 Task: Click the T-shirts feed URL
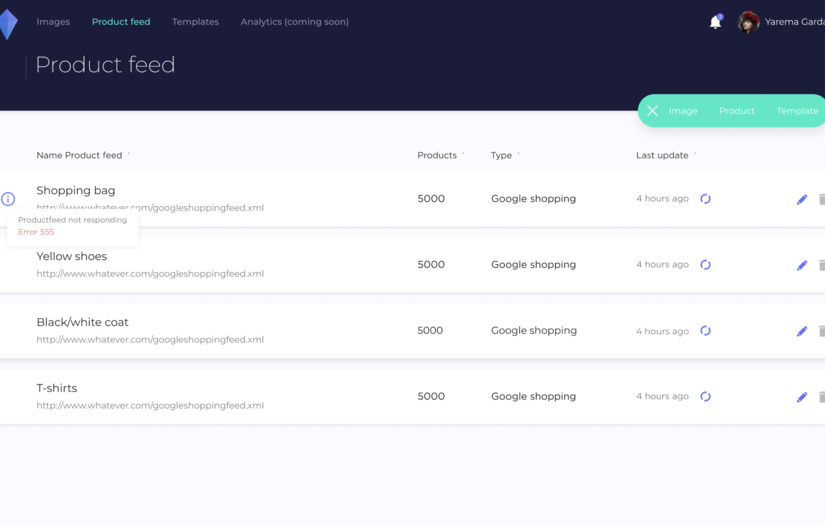click(x=150, y=406)
